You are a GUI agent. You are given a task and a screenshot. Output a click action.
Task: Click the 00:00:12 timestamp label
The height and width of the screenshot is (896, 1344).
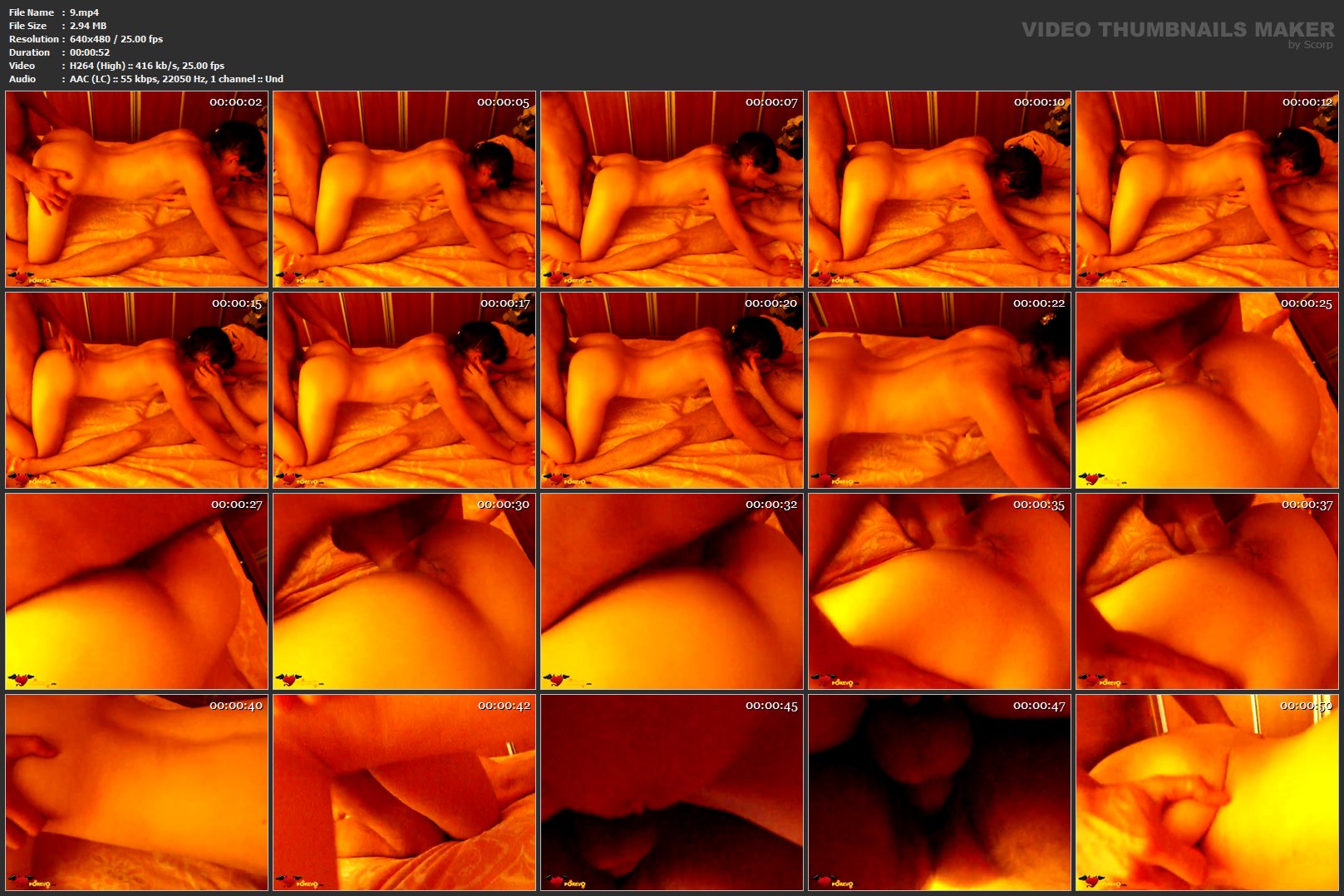point(1307,102)
